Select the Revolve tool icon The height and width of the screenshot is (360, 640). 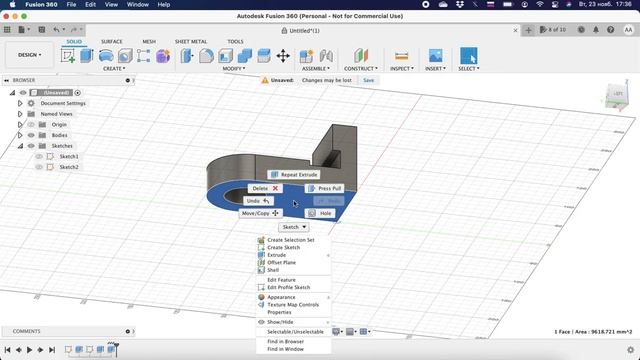point(106,56)
